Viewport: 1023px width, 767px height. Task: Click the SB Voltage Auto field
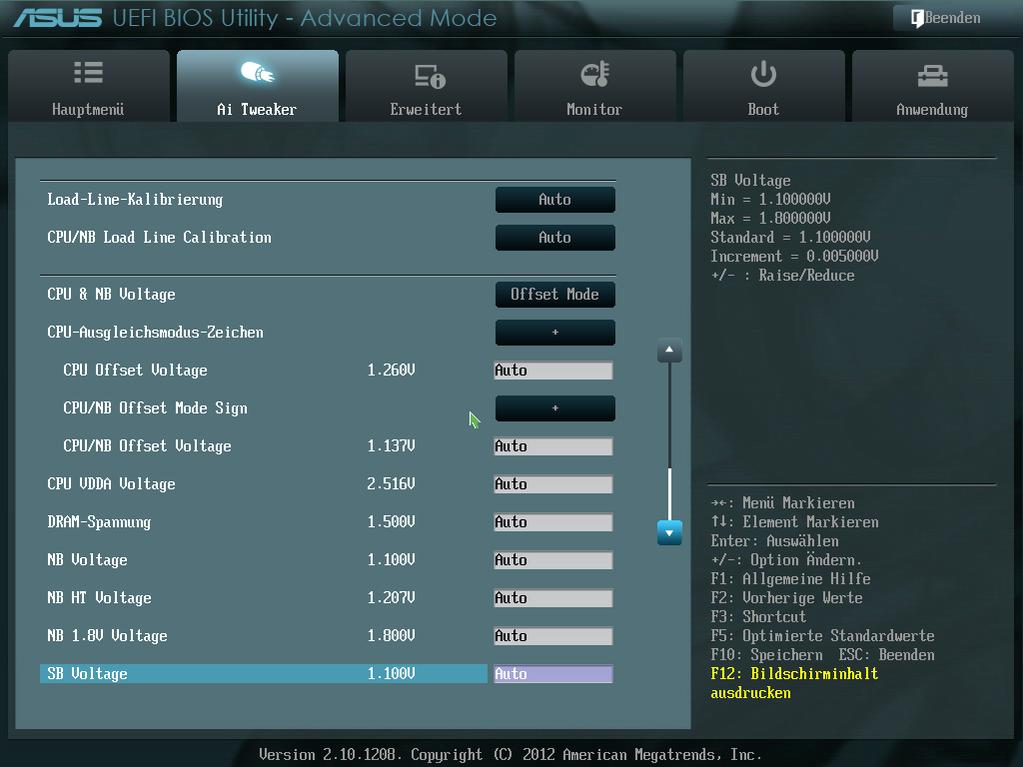pos(553,674)
